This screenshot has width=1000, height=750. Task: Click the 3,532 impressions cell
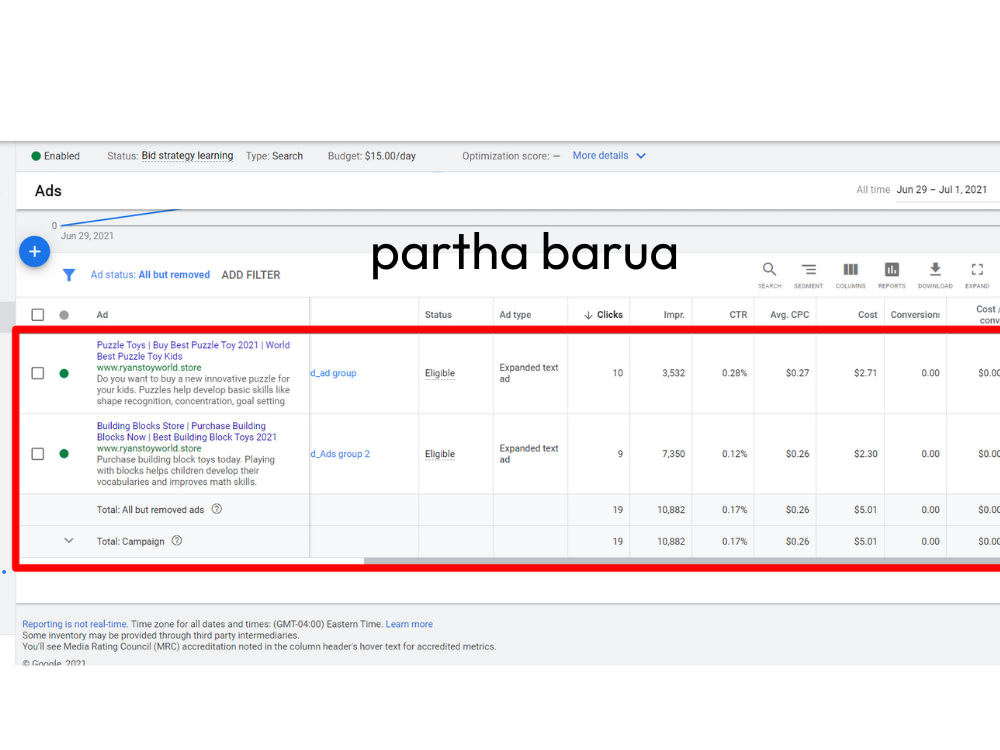[673, 373]
